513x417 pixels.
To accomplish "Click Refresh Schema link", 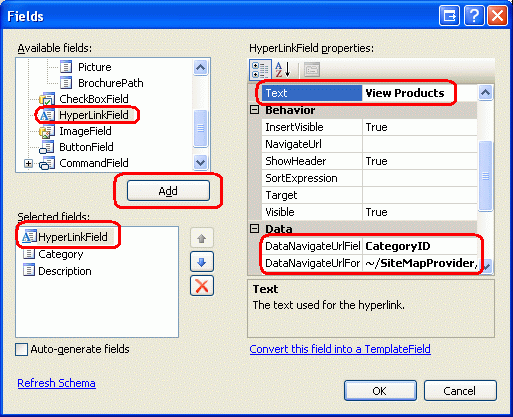I will click(x=56, y=383).
